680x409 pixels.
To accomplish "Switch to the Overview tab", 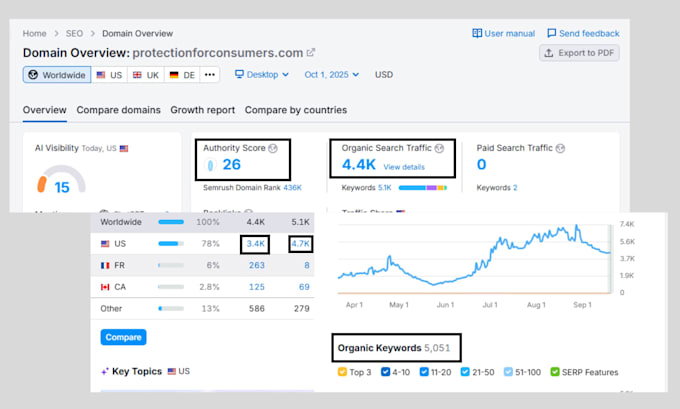I will pyautogui.click(x=45, y=110).
